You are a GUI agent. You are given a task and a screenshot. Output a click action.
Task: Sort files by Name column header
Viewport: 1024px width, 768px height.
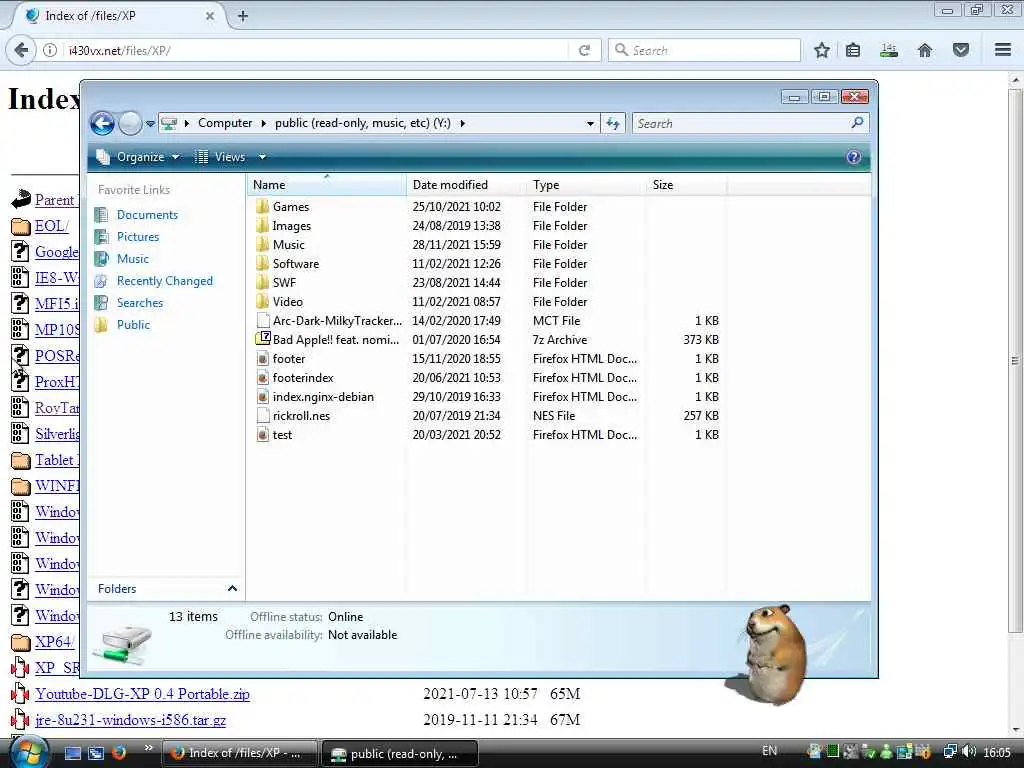coord(326,185)
